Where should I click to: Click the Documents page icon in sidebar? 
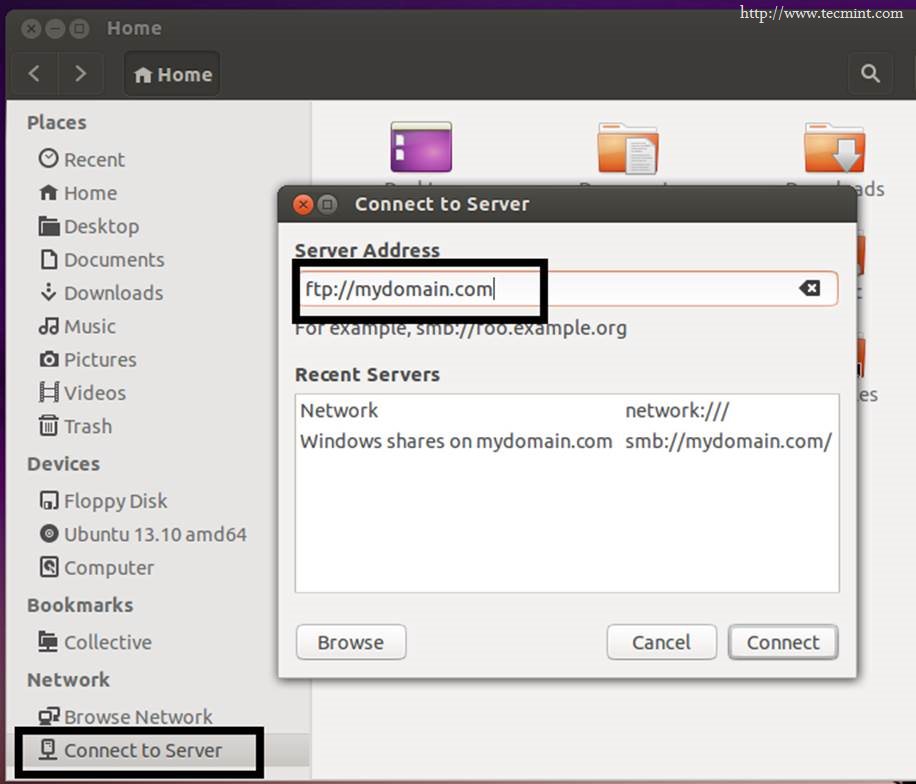(49, 259)
